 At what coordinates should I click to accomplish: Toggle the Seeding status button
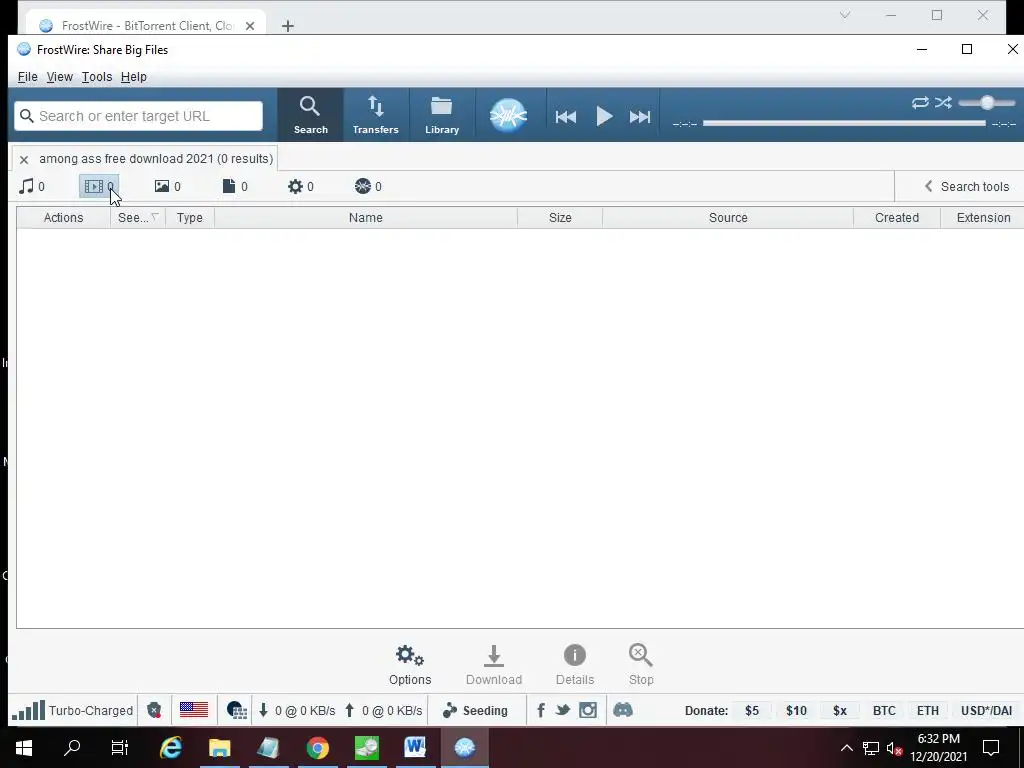[475, 711]
